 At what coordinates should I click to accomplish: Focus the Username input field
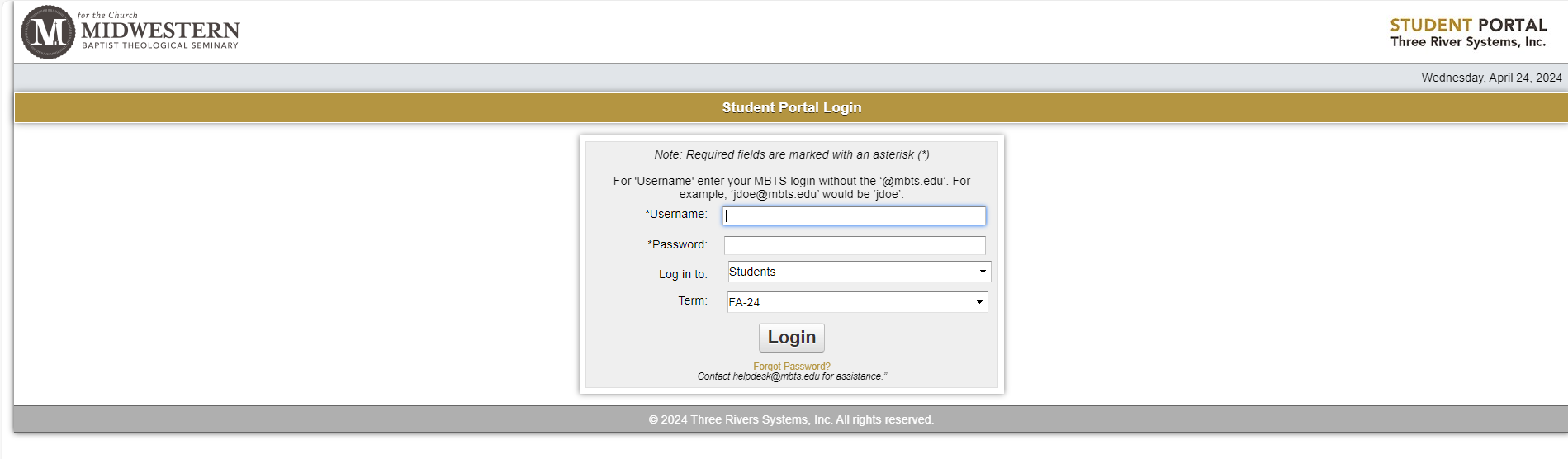854,216
